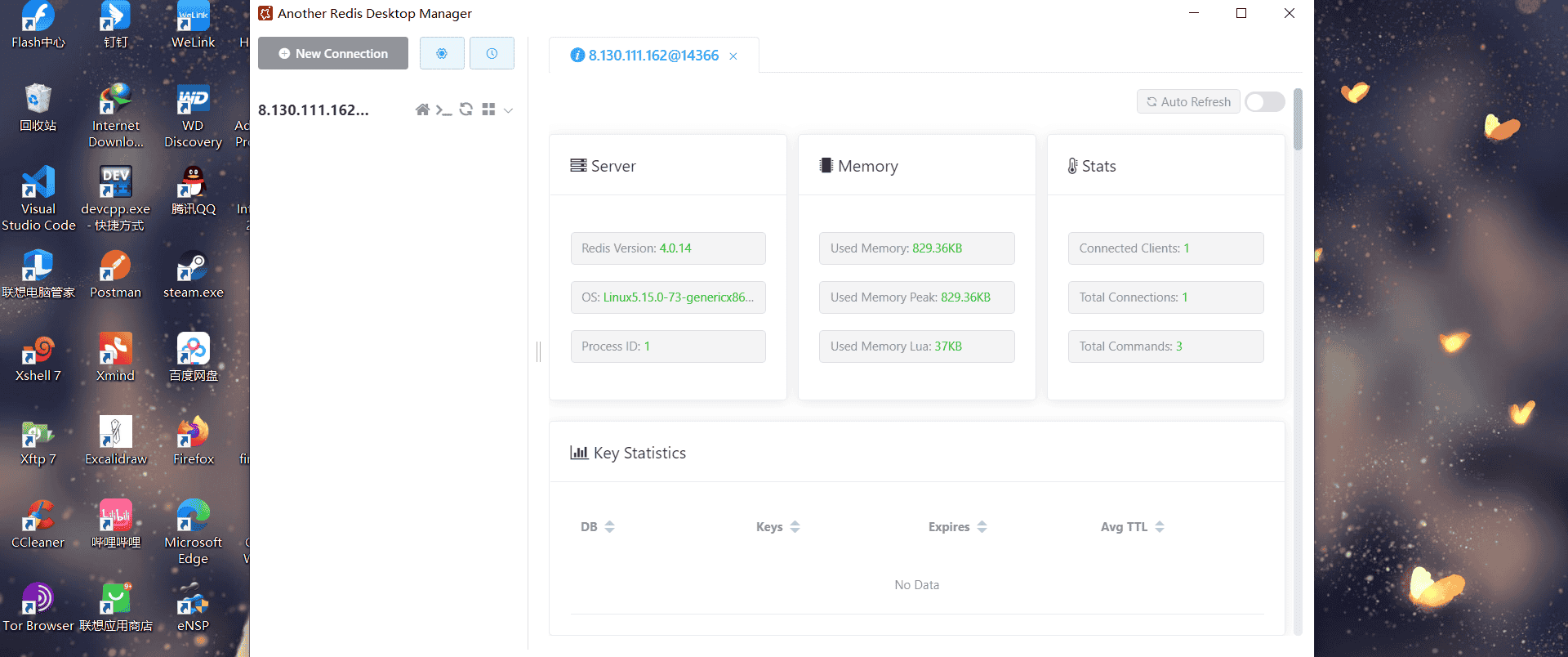Refresh the connection with the refresh icon
Viewport: 1568px width, 657px height.
[466, 109]
